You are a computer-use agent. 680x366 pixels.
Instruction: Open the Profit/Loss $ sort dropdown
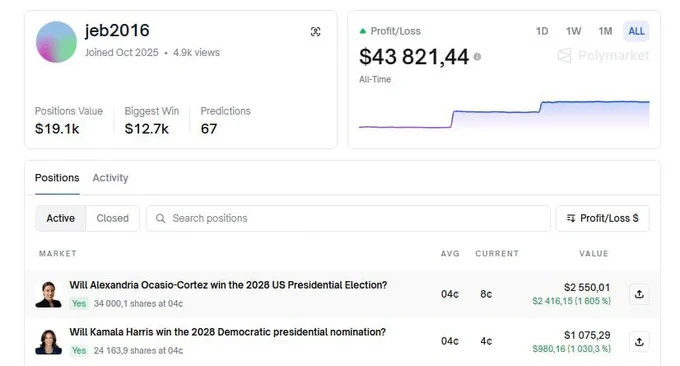coord(603,218)
